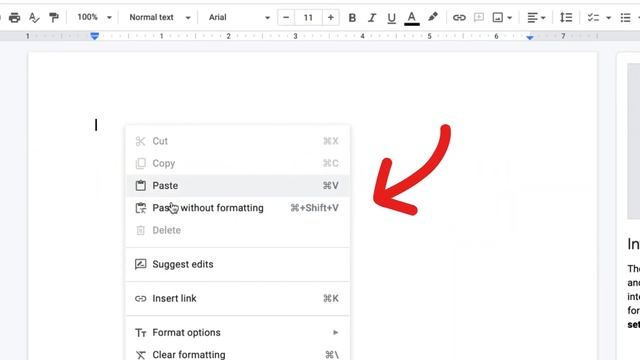Click the Insert image toolbar icon
This screenshot has height=360, width=640.
[x=497, y=18]
